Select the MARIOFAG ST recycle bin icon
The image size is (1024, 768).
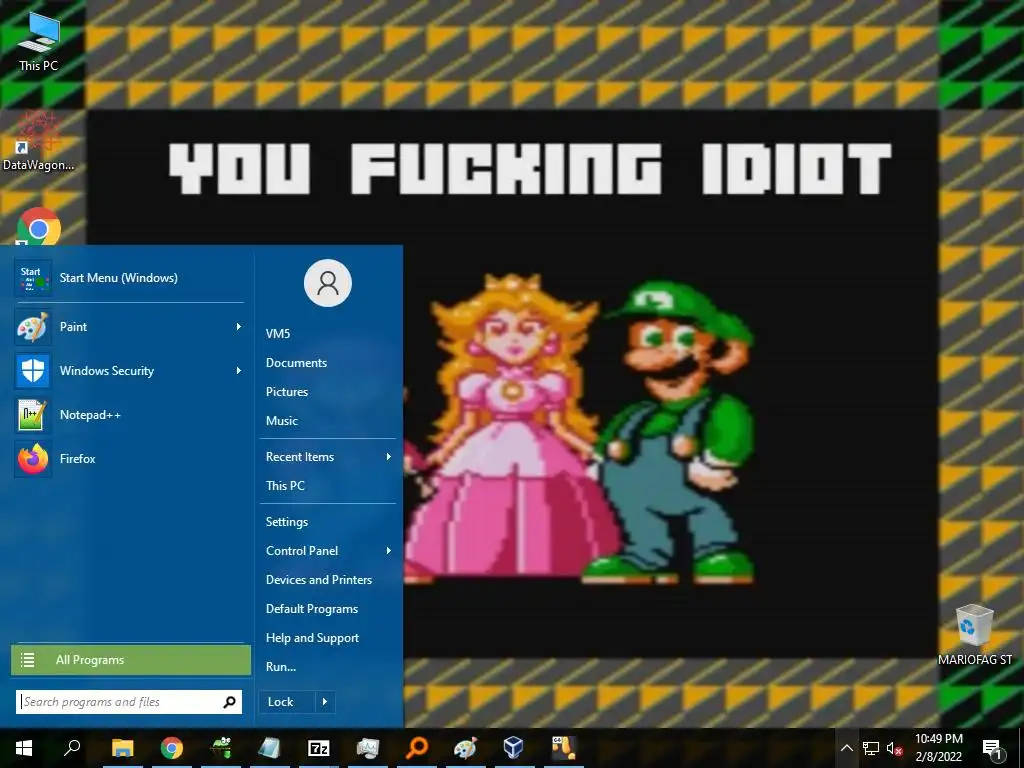[x=974, y=635]
